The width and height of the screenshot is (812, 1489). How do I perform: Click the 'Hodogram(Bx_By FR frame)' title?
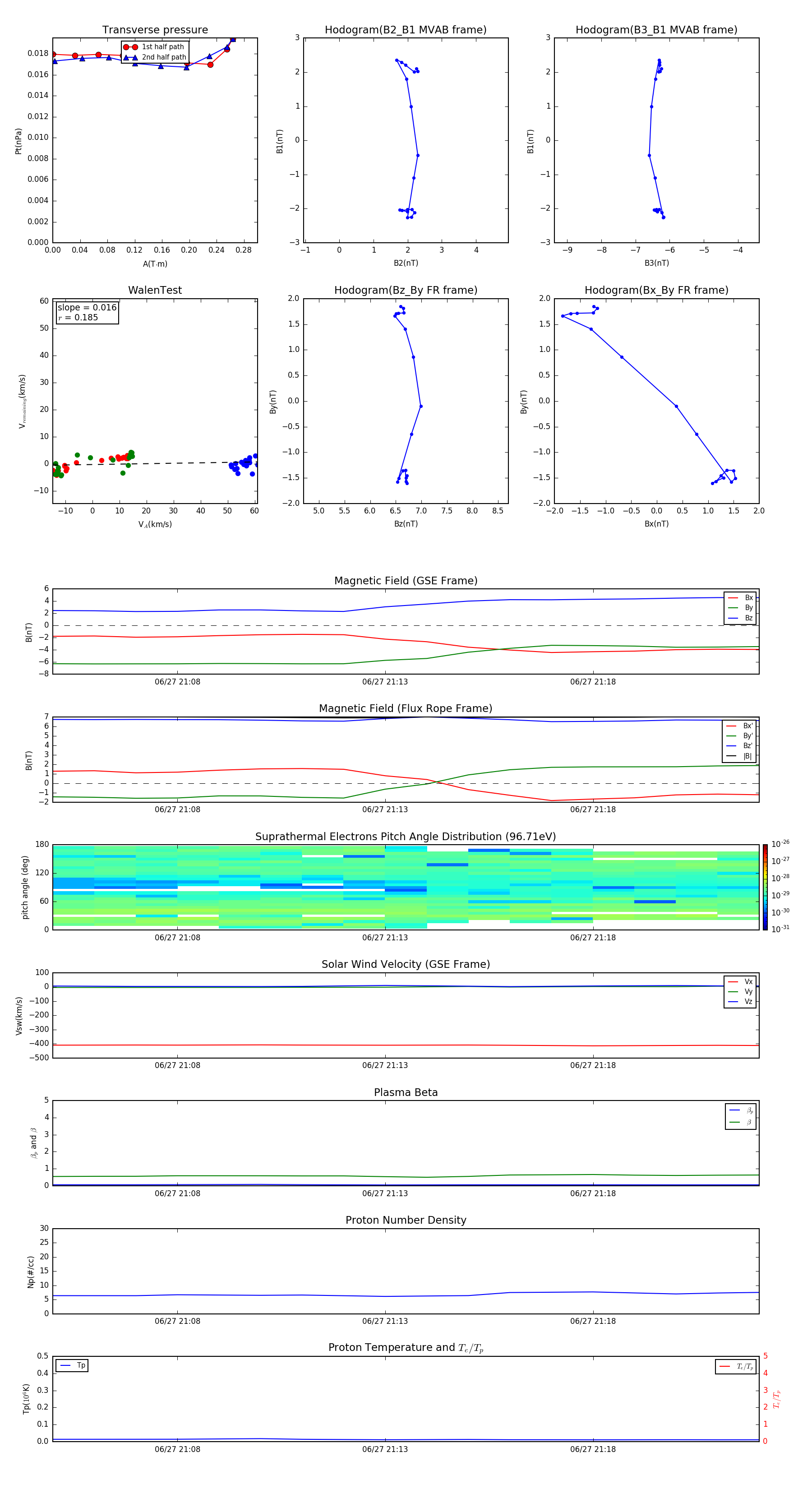tap(656, 290)
